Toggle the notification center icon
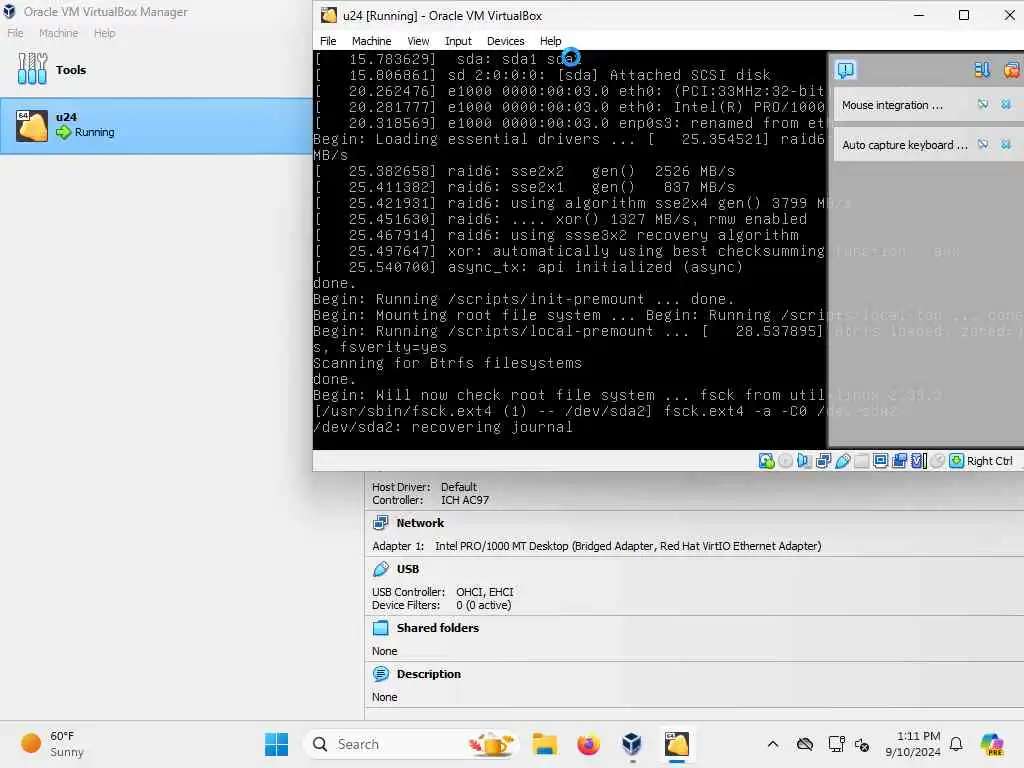Image resolution: width=1024 pixels, height=768 pixels. pos(845,69)
